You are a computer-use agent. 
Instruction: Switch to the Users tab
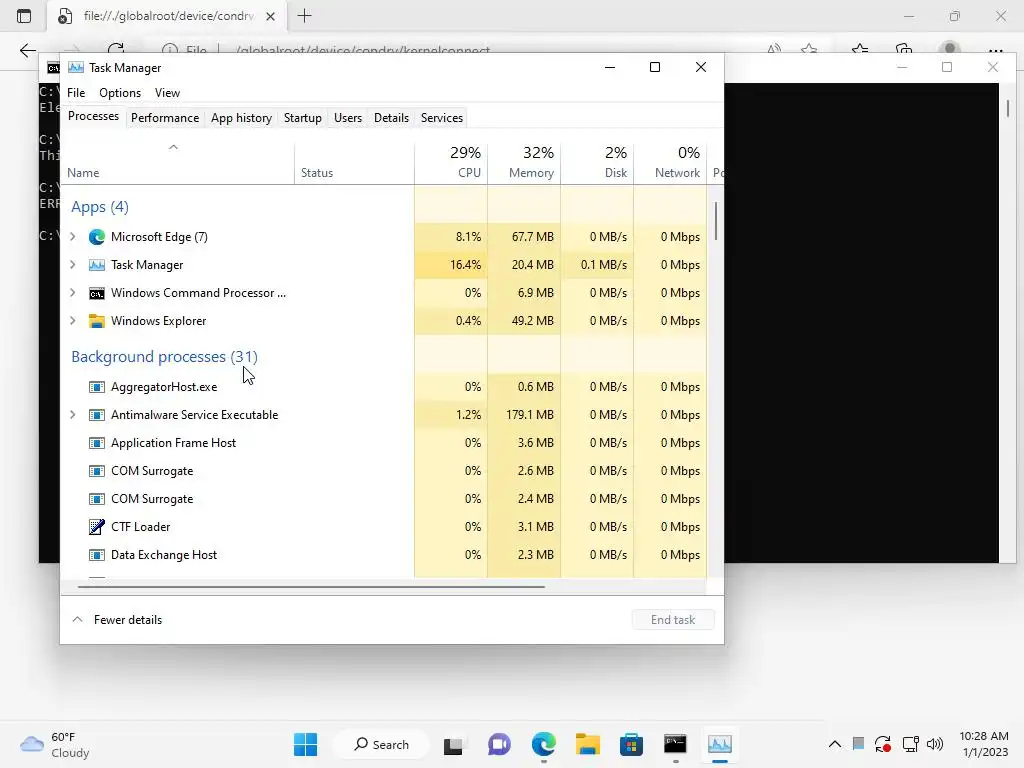pyautogui.click(x=347, y=118)
